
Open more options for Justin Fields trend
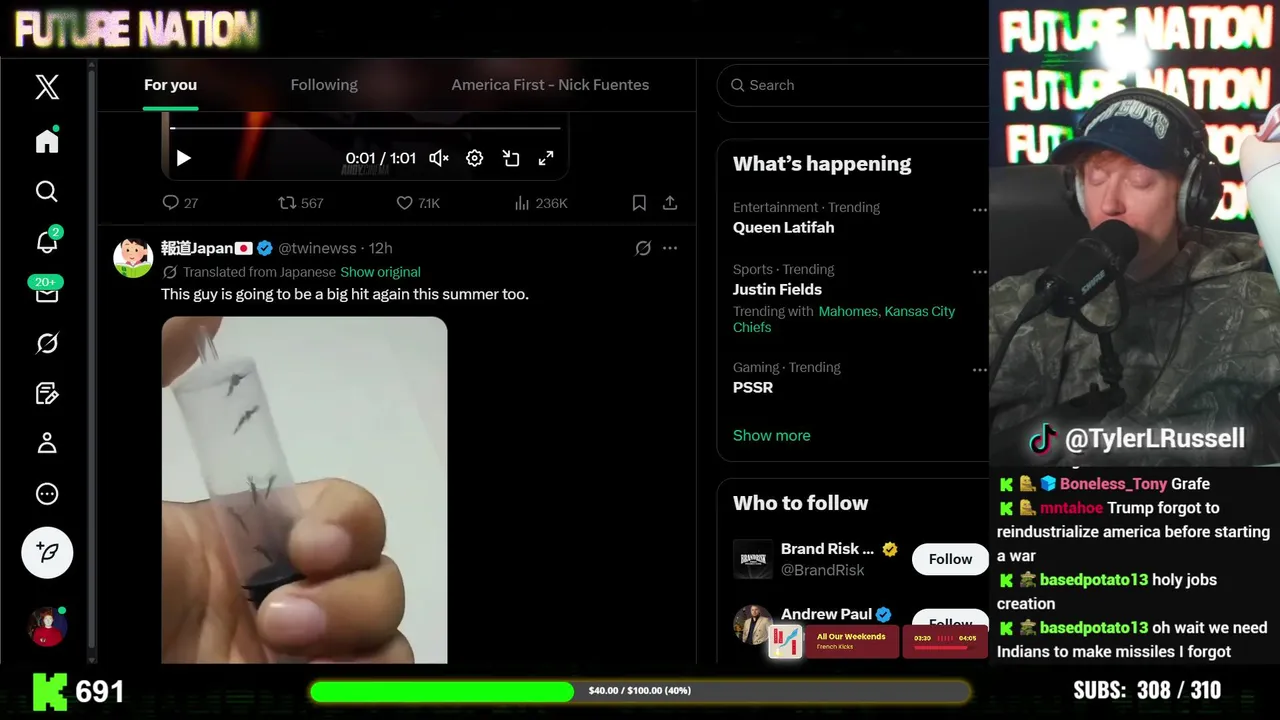tap(979, 272)
